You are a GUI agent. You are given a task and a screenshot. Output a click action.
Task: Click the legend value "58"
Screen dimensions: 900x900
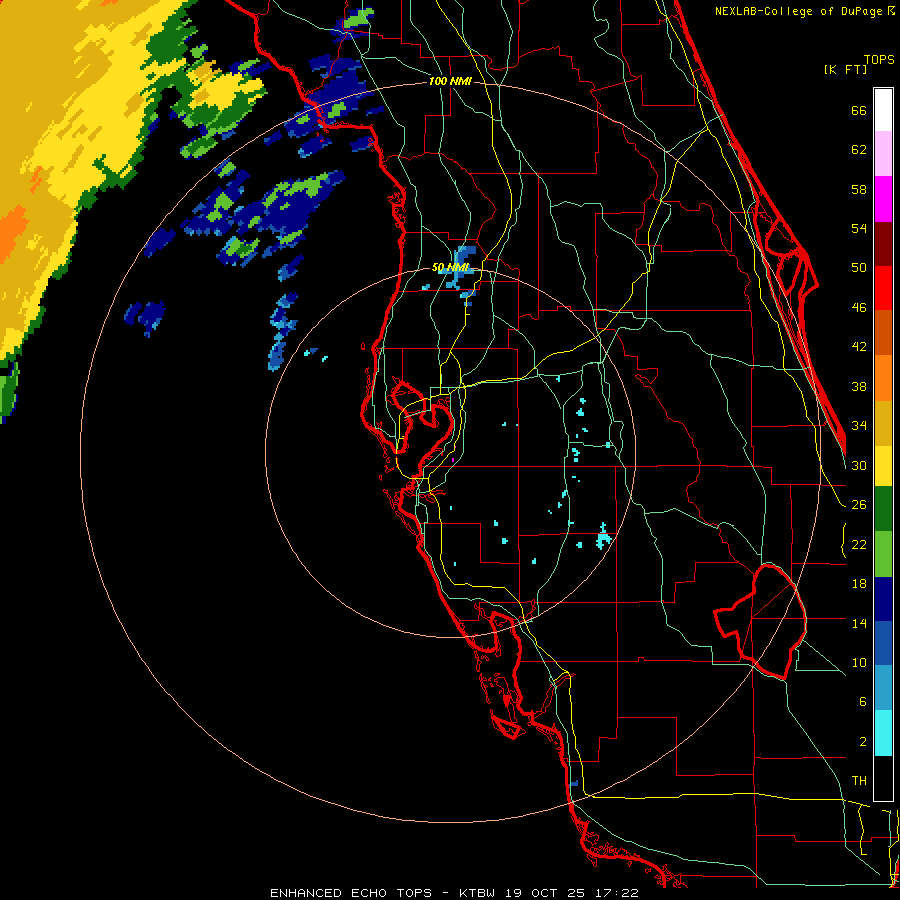pyautogui.click(x=859, y=189)
